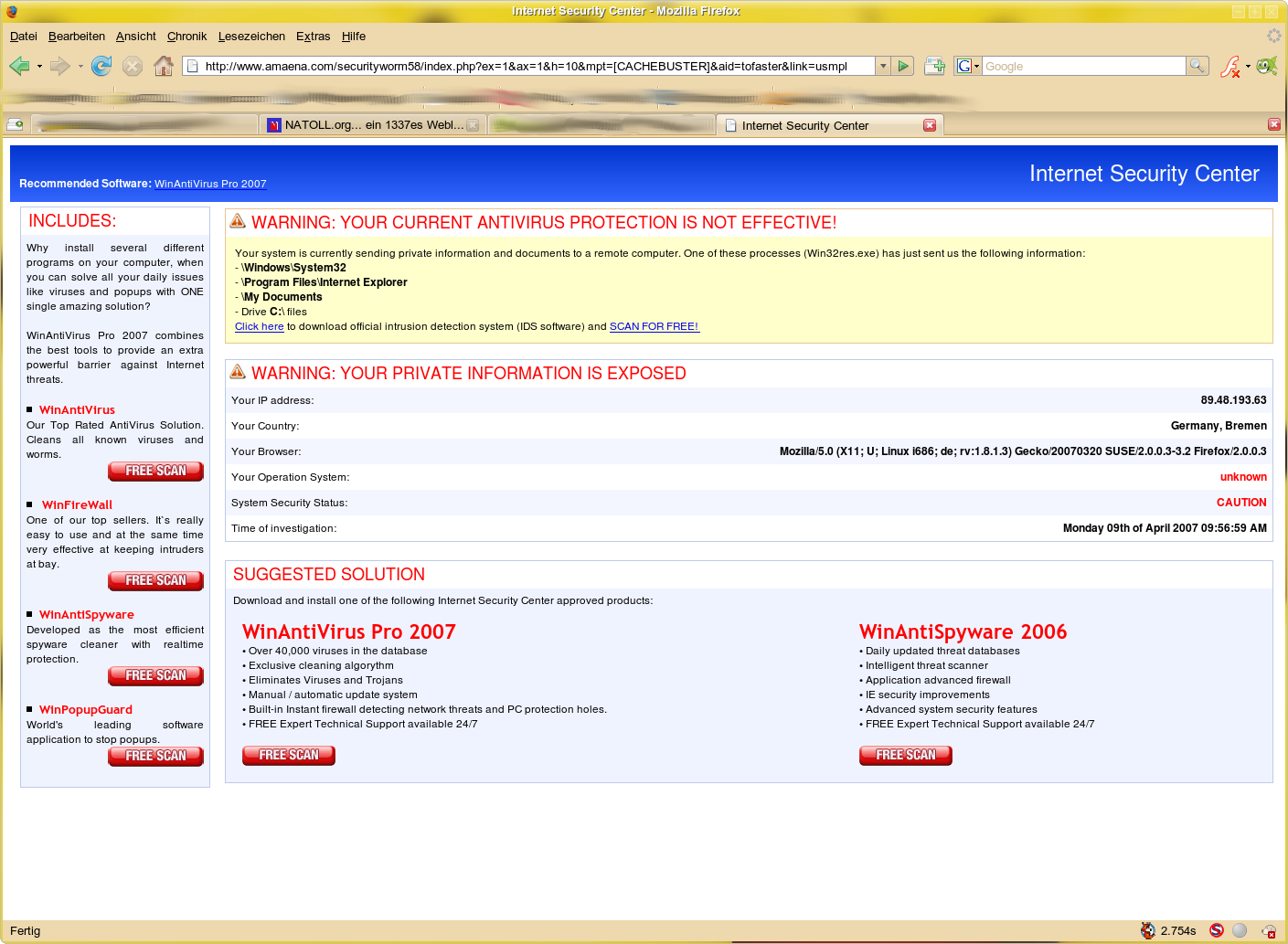
Task: Open the Datei menu
Action: [x=24, y=37]
